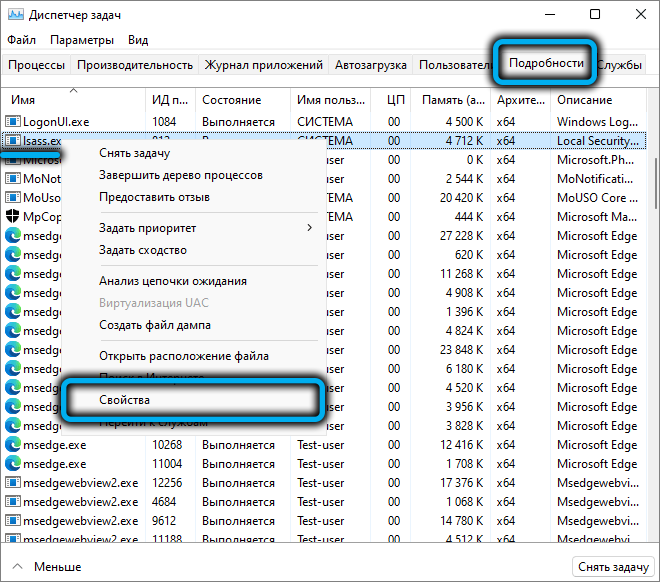Click the shield icon of the MpCop process
The width and height of the screenshot is (660, 582).
click(x=13, y=217)
